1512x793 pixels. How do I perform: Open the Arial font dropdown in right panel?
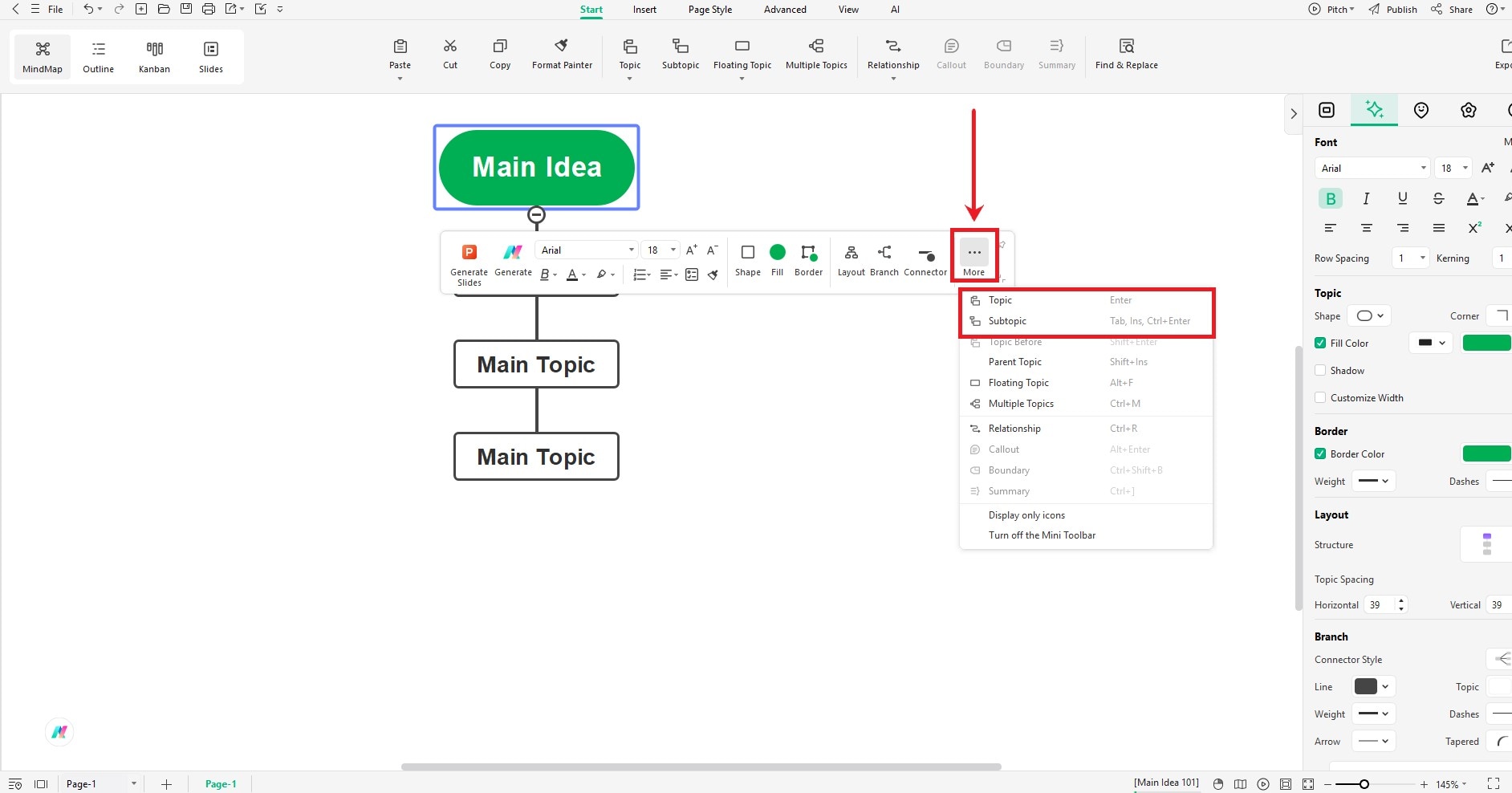click(1372, 168)
